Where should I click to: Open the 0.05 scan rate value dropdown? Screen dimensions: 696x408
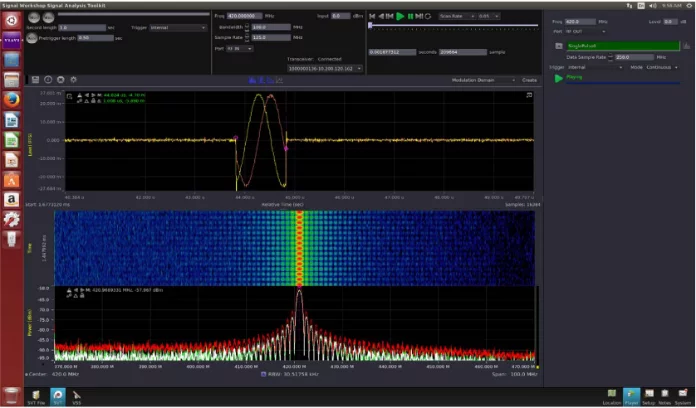(x=489, y=16)
